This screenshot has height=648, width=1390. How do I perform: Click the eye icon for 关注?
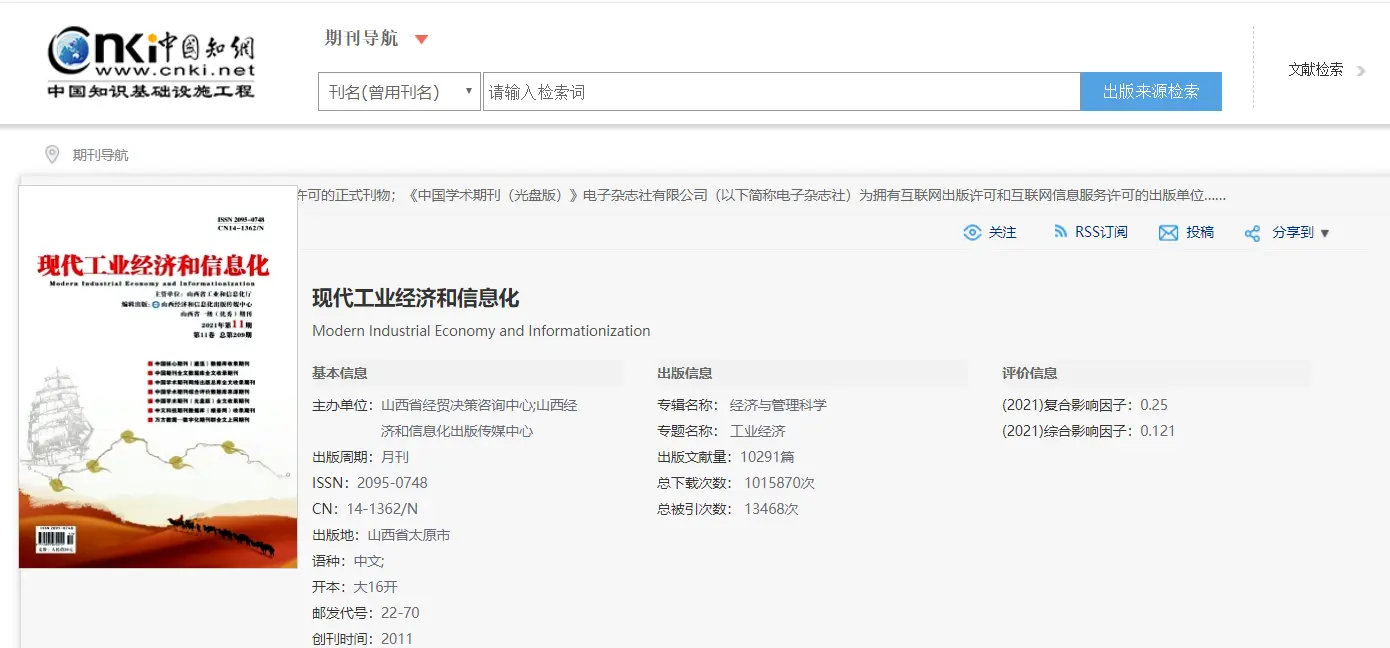(972, 233)
